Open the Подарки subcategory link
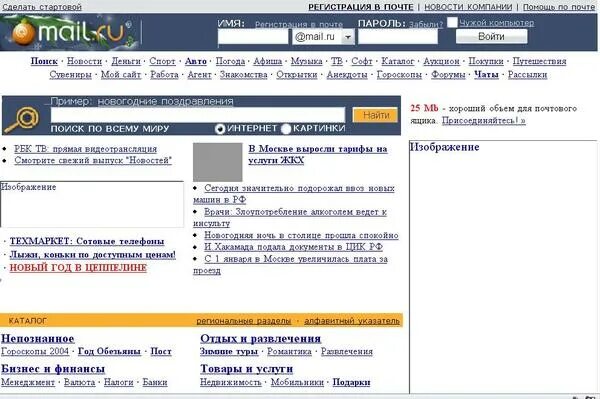Viewport: 600px width, 399px height. 351,382
